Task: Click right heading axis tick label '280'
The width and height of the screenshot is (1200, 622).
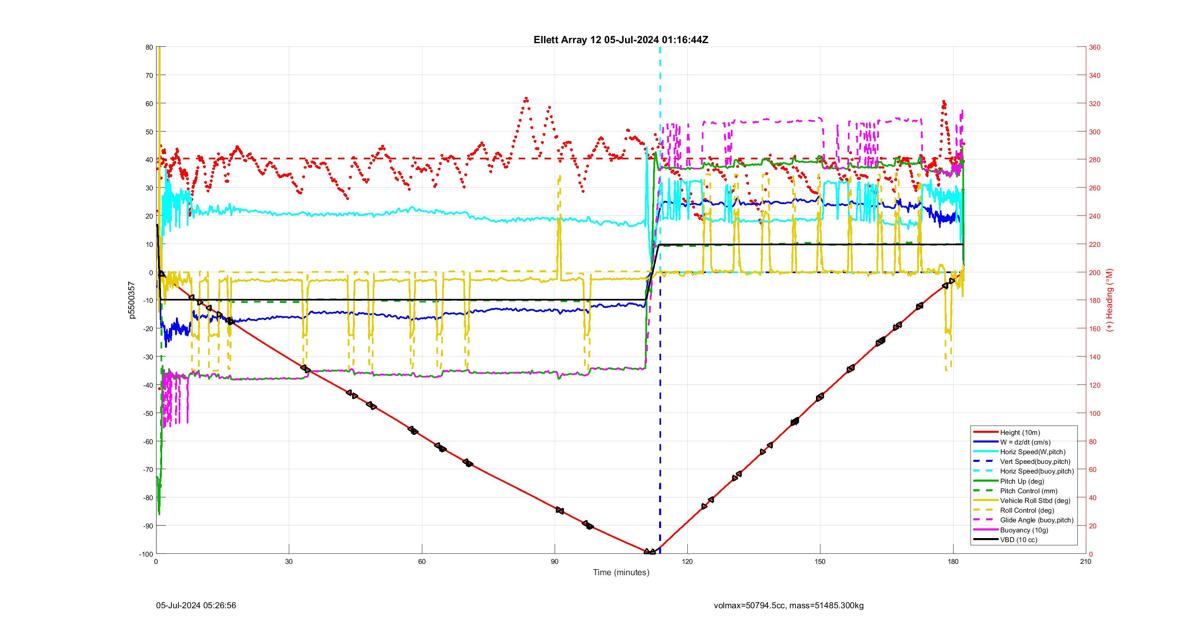Action: [x=1095, y=160]
